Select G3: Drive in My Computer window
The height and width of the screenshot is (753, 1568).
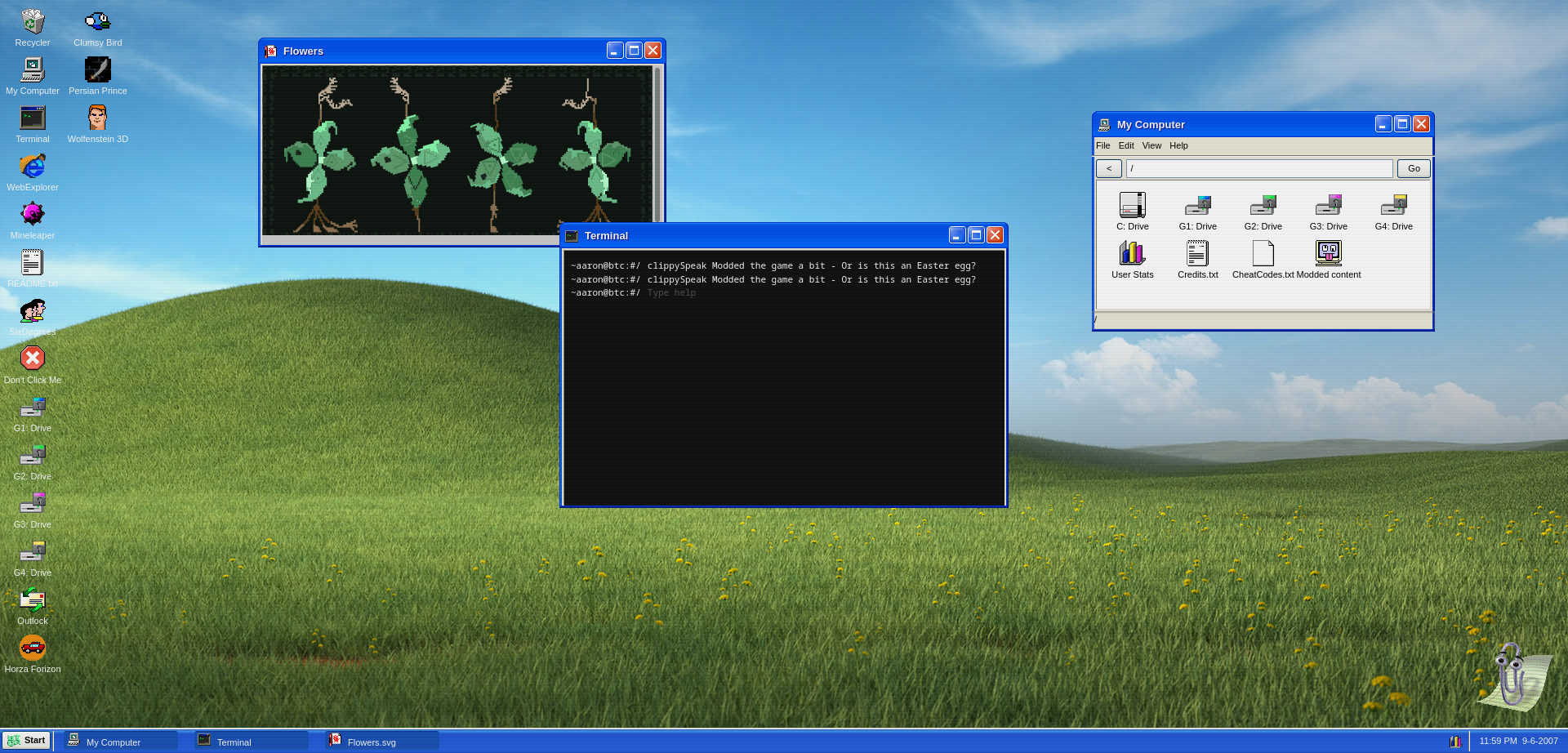[x=1329, y=212]
